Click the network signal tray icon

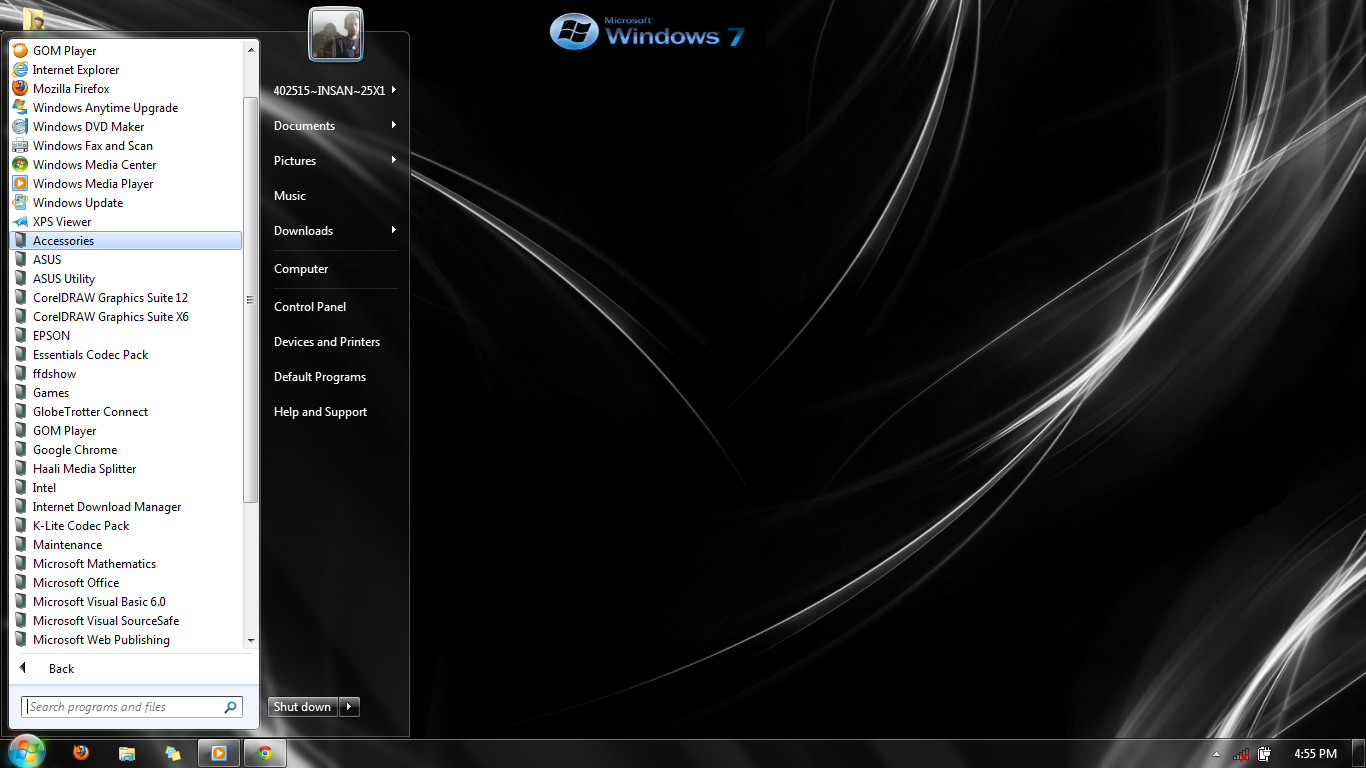coord(1241,754)
